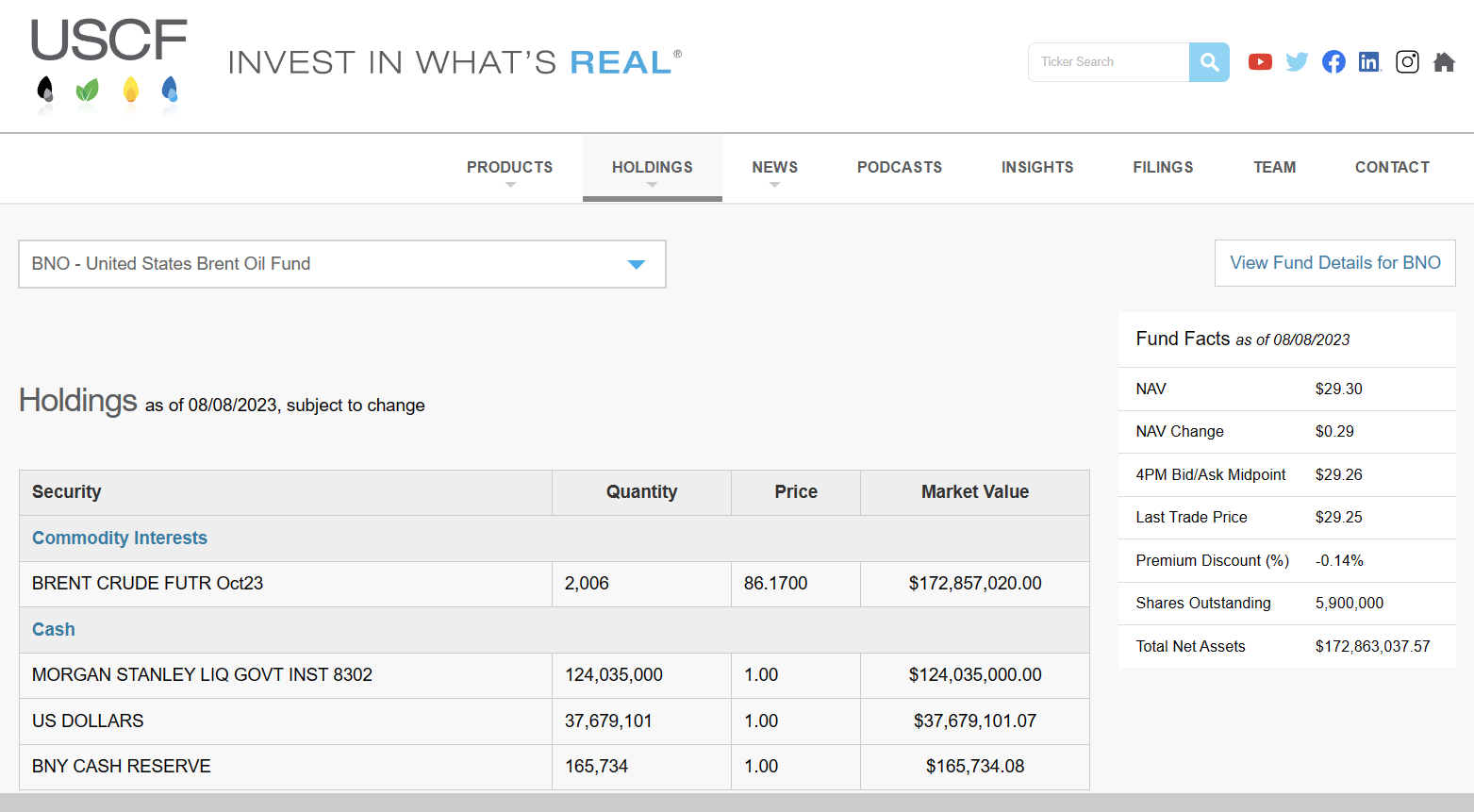Open the USCF YouTube channel icon
Screen dimensions: 1474x812
coord(1260,62)
